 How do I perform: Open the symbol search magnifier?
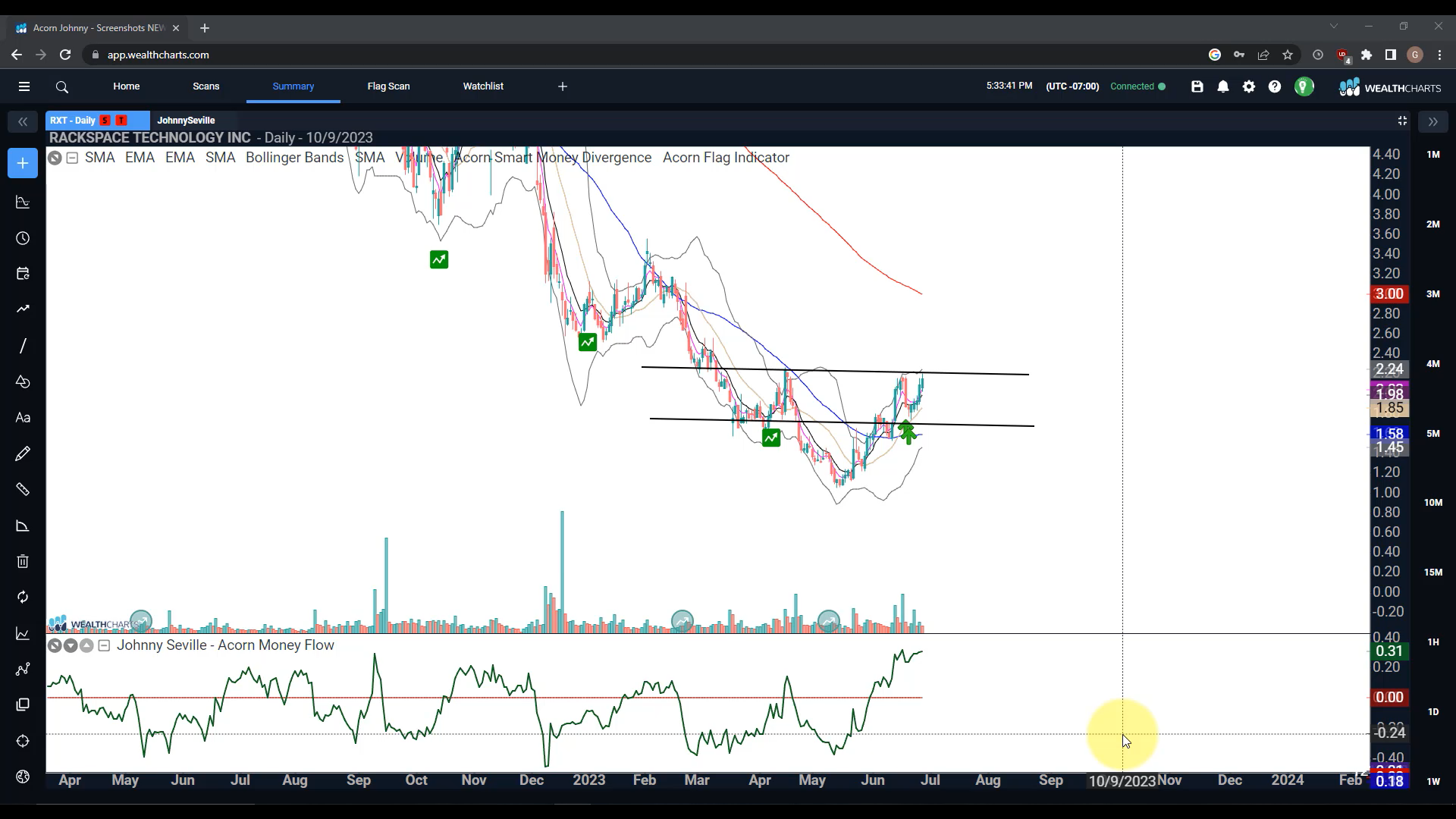[62, 87]
